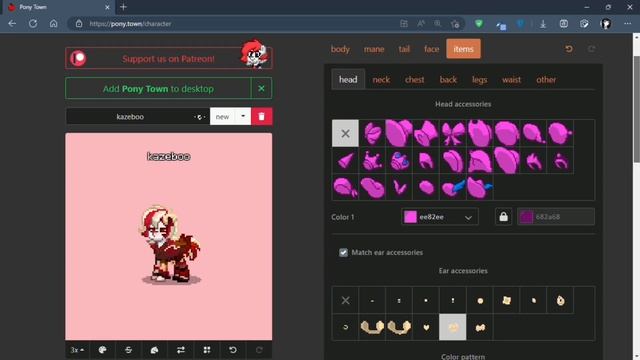
Task: Open the browser three-dots menu
Action: pos(627,24)
